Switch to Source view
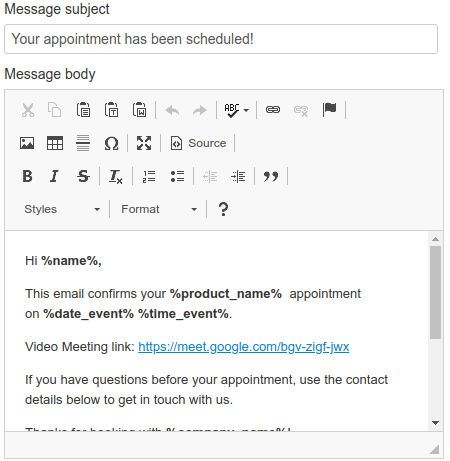This screenshot has width=450, height=461. [198, 143]
